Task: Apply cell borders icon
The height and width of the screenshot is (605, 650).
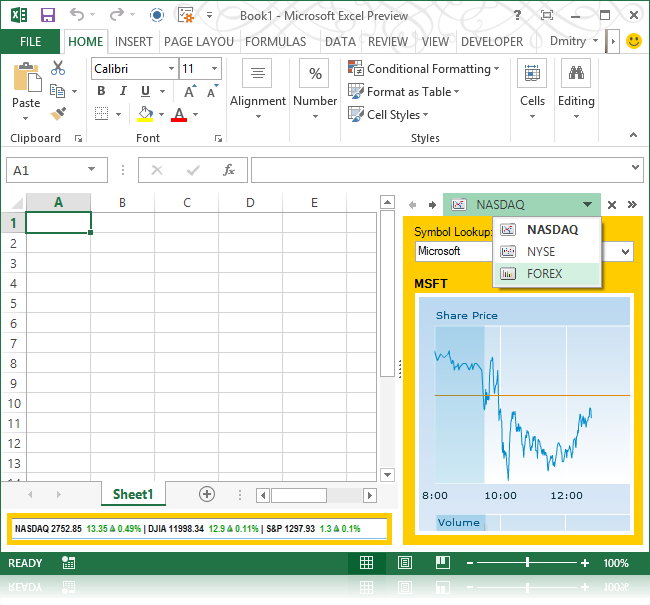Action: tap(102, 113)
